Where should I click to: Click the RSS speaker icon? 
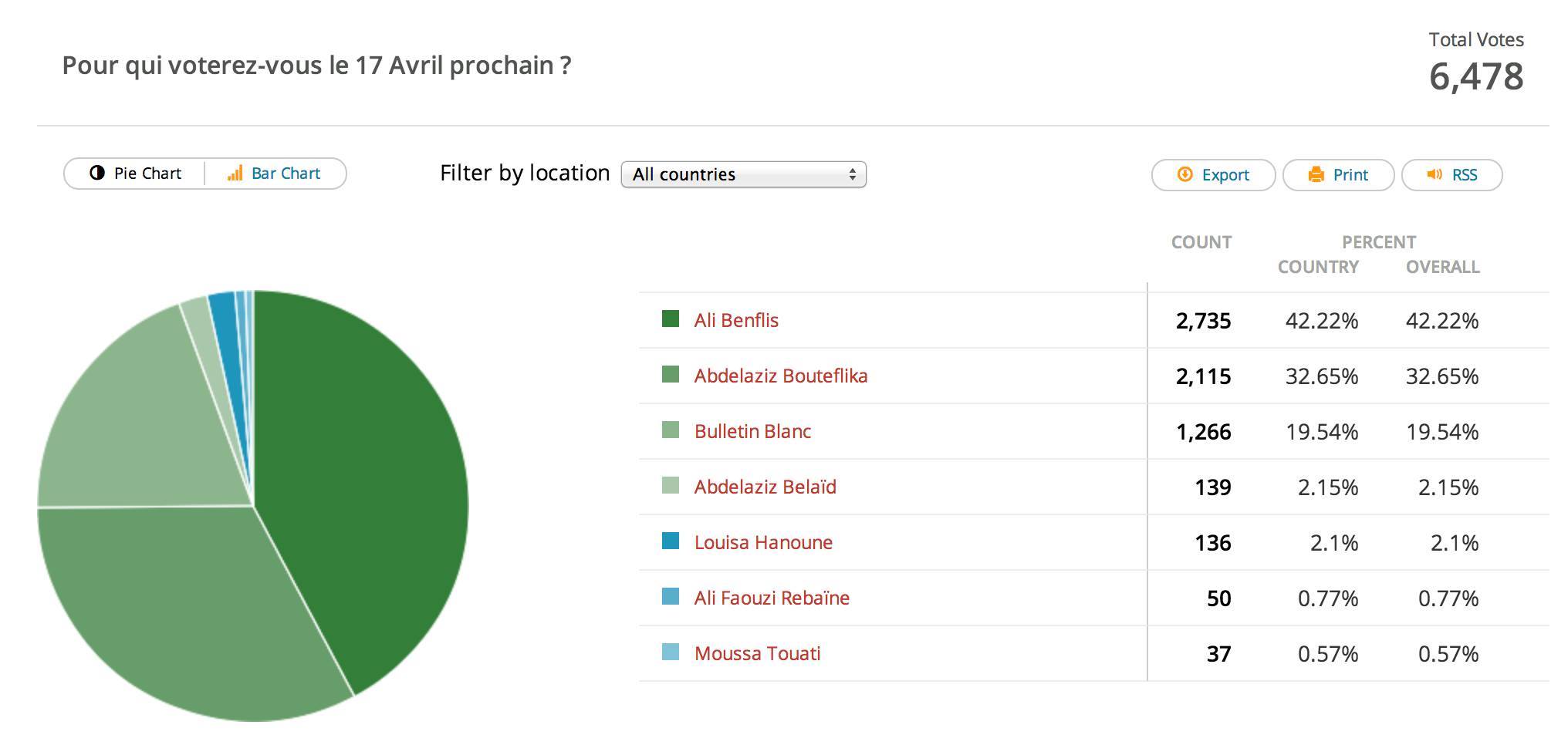point(1435,174)
